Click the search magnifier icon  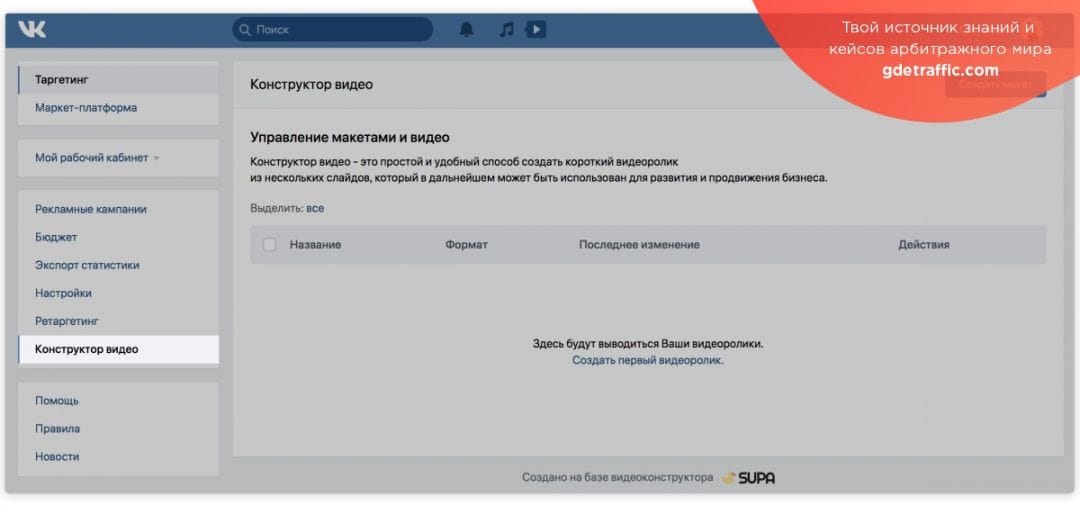tap(244, 30)
